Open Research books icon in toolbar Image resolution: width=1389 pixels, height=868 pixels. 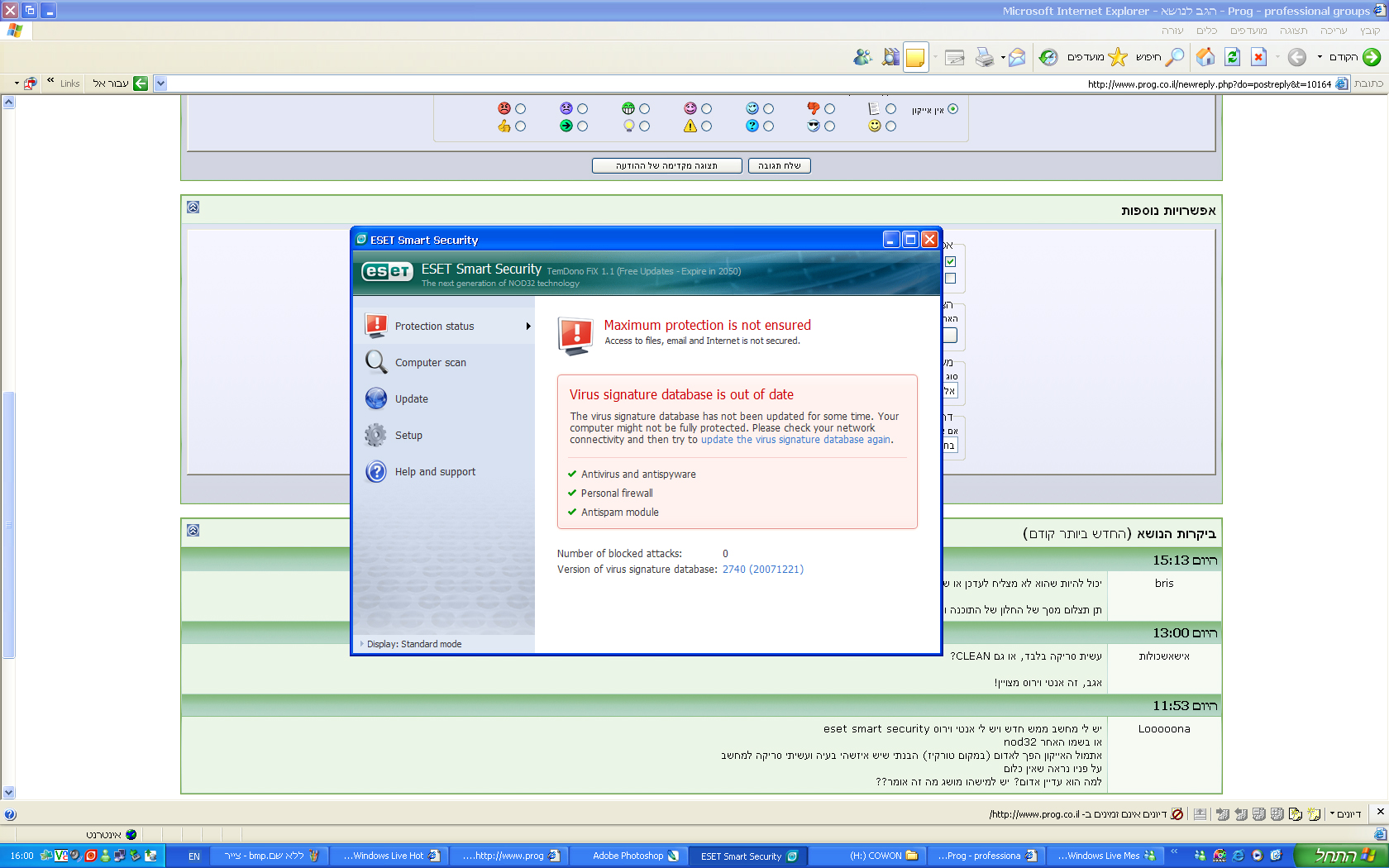coord(890,57)
